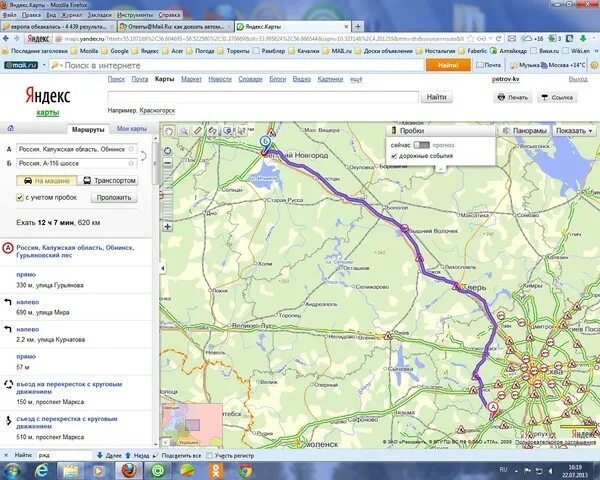Bookmark this page with star icon
Image resolution: width=600 pixels, height=480 pixels.
(x=471, y=39)
